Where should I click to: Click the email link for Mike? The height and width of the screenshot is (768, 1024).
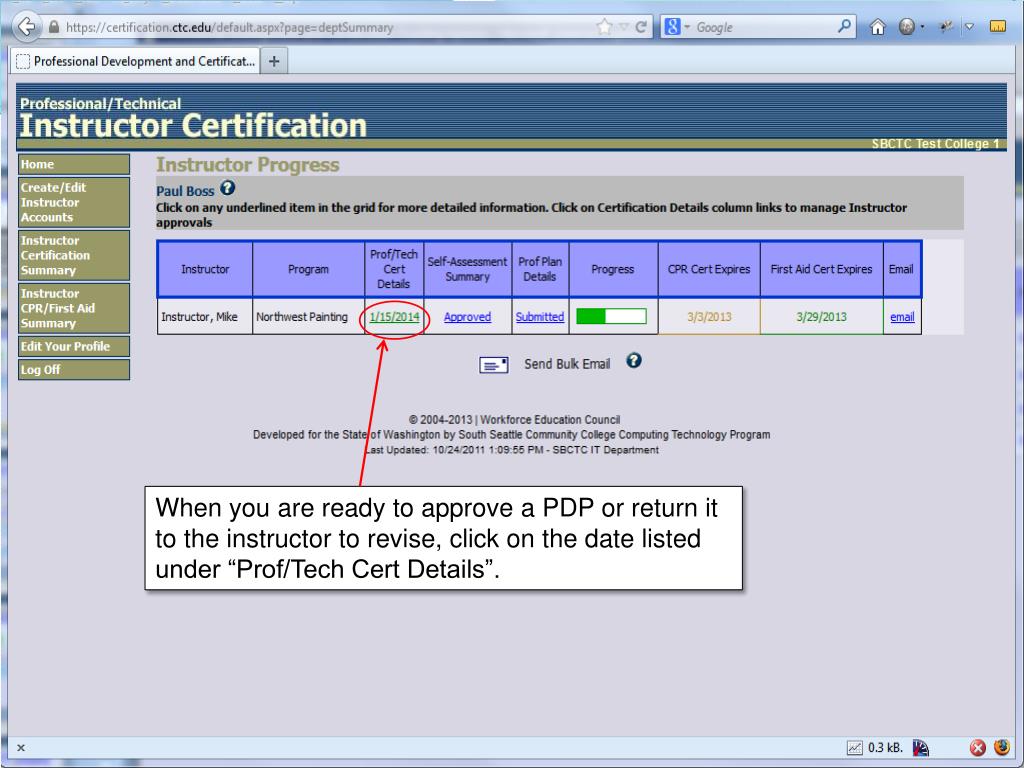click(902, 317)
